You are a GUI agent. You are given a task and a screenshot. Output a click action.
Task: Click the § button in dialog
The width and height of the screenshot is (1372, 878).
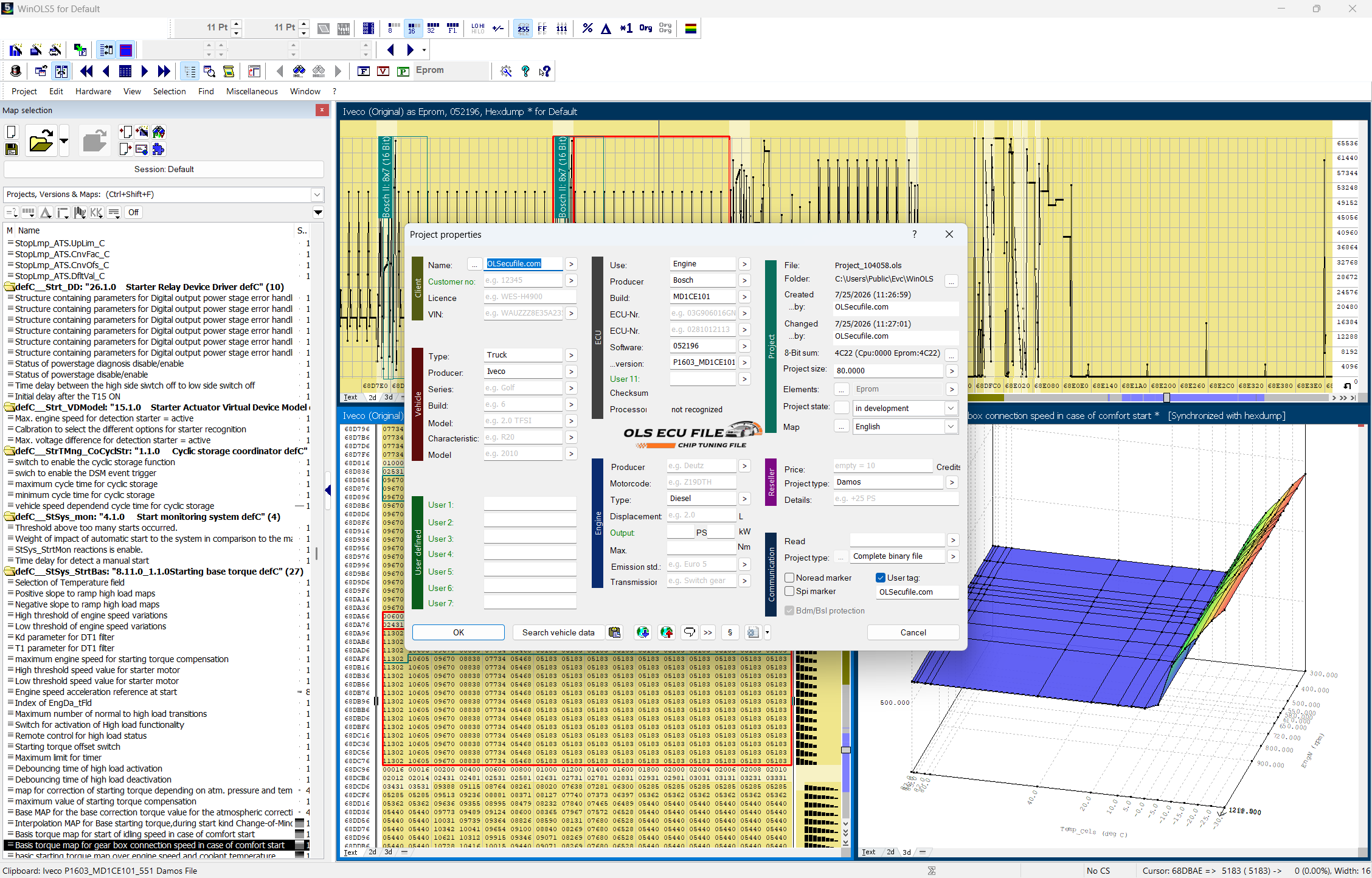(730, 632)
